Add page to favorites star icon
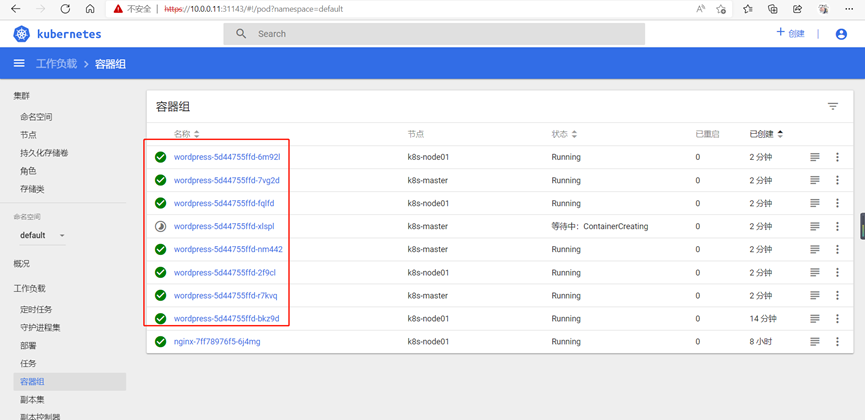This screenshot has width=865, height=420. tap(720, 9)
